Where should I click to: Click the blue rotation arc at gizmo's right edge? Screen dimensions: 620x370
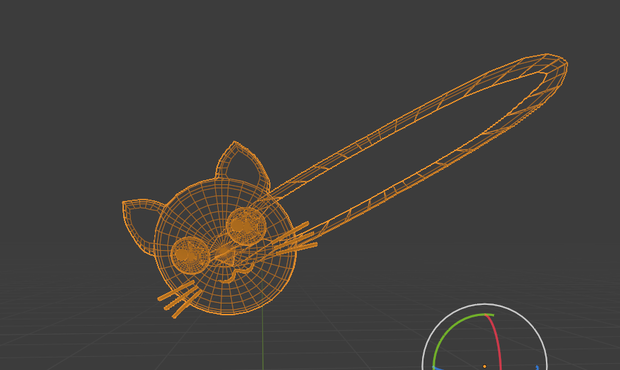click(538, 368)
